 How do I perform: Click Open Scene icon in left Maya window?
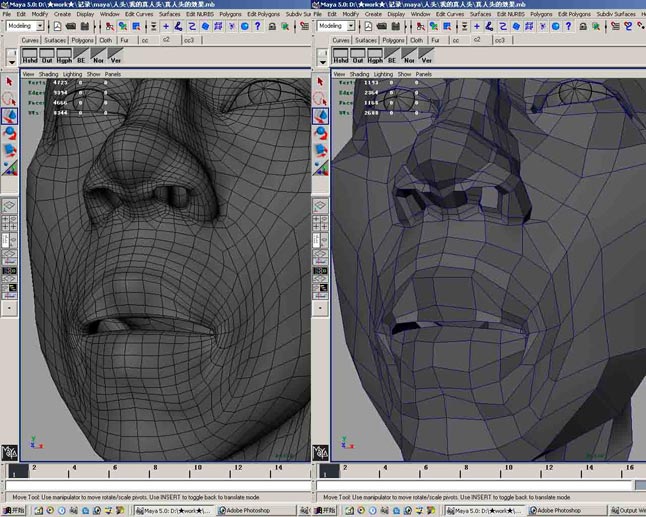tap(71, 26)
